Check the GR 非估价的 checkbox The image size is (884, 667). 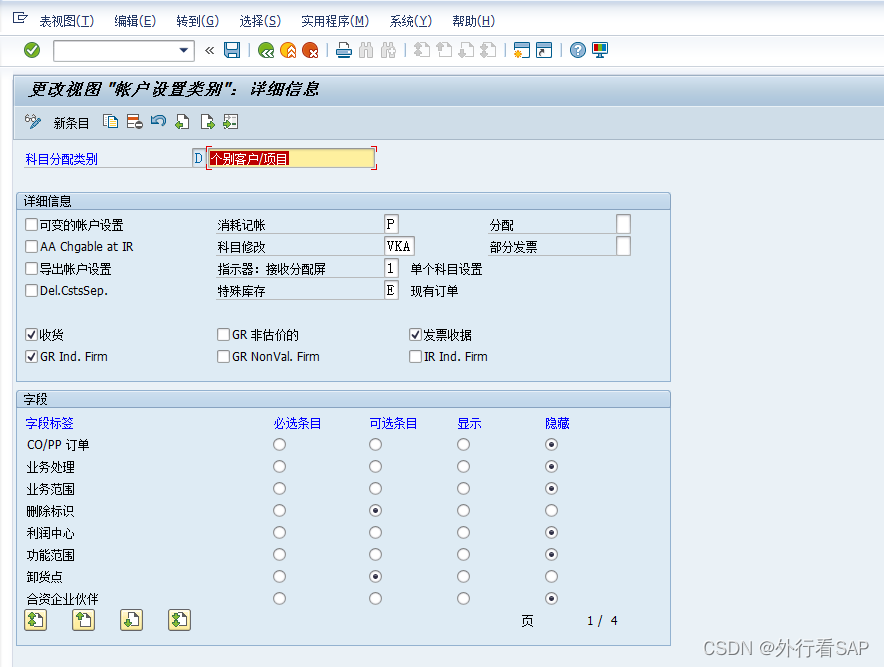pos(223,335)
